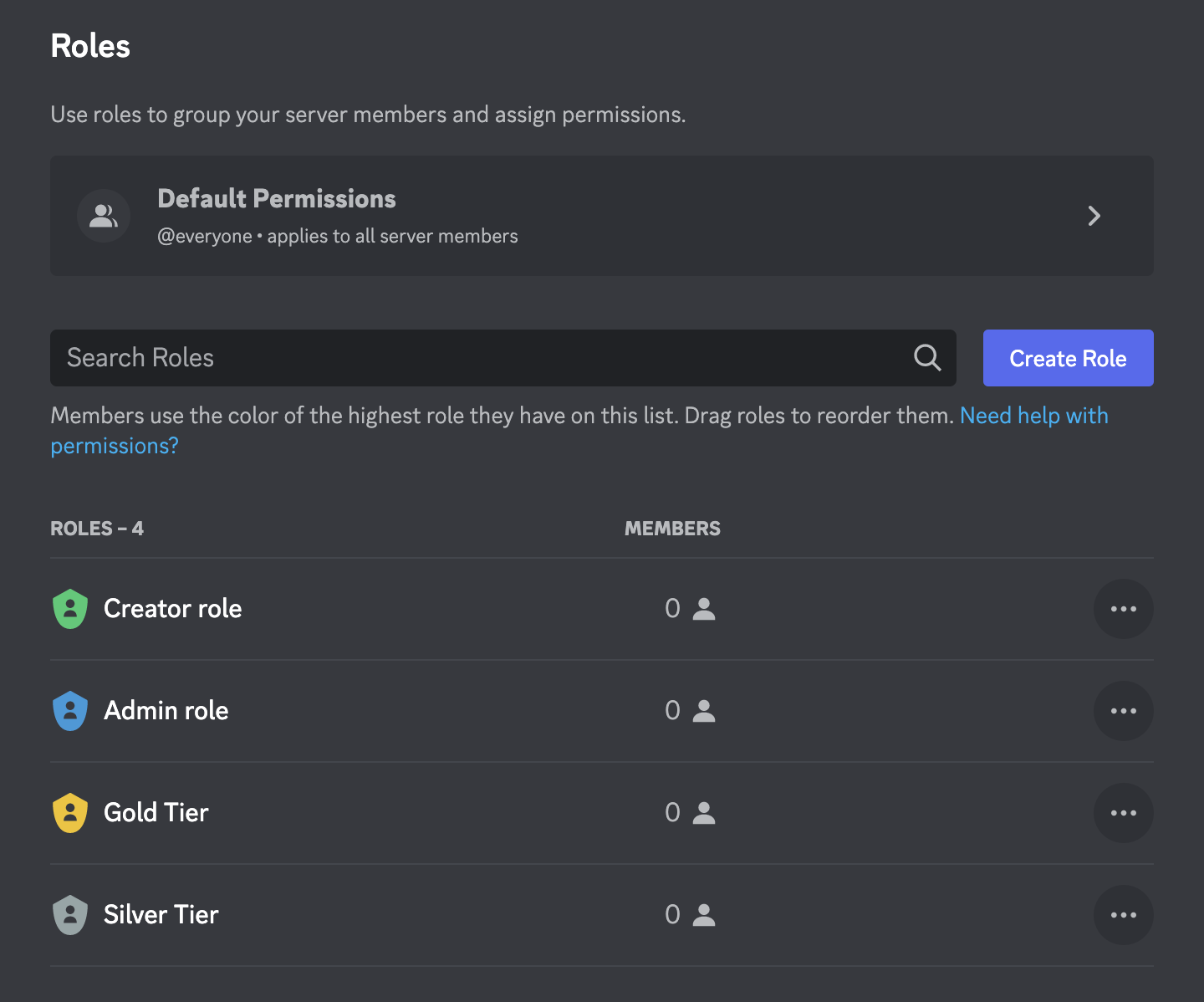Open the three-dot menu for Creator role

coord(1124,609)
